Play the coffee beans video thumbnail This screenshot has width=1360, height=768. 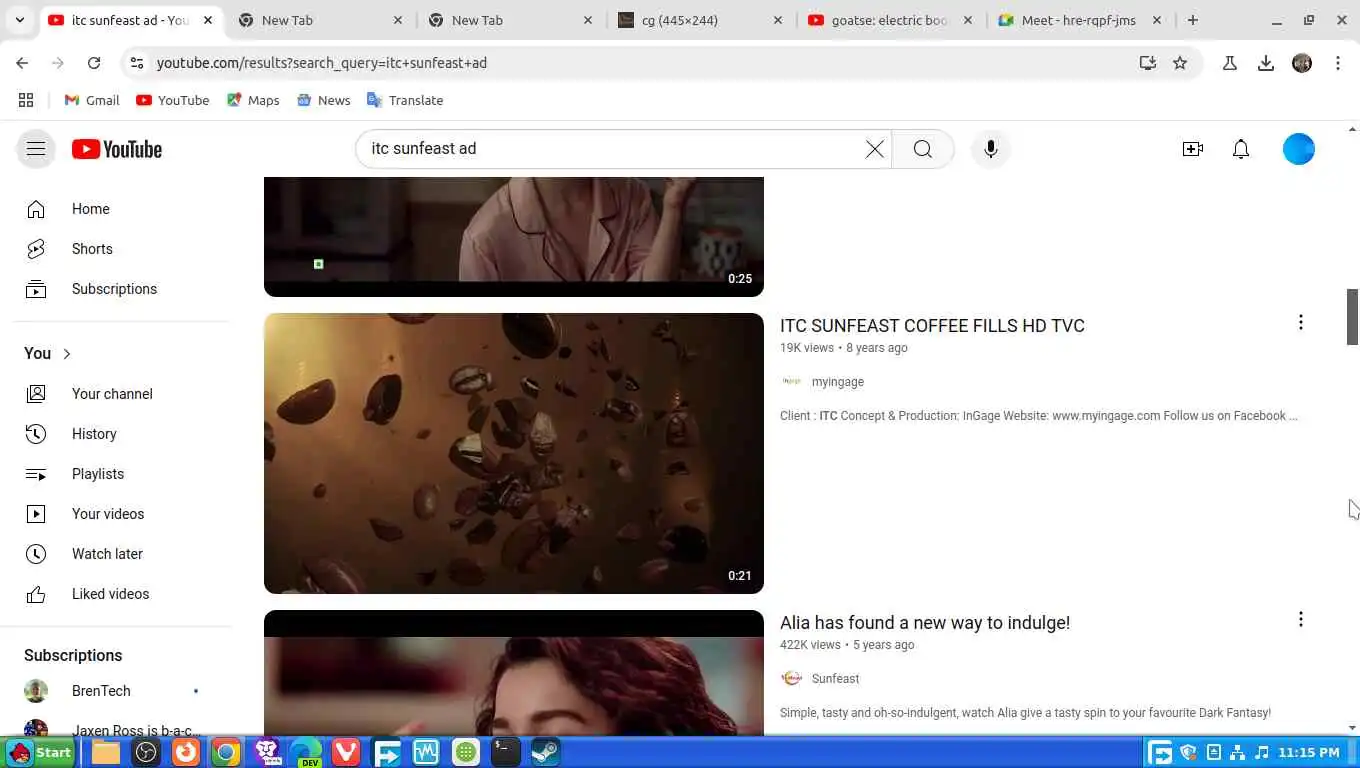[x=514, y=453]
